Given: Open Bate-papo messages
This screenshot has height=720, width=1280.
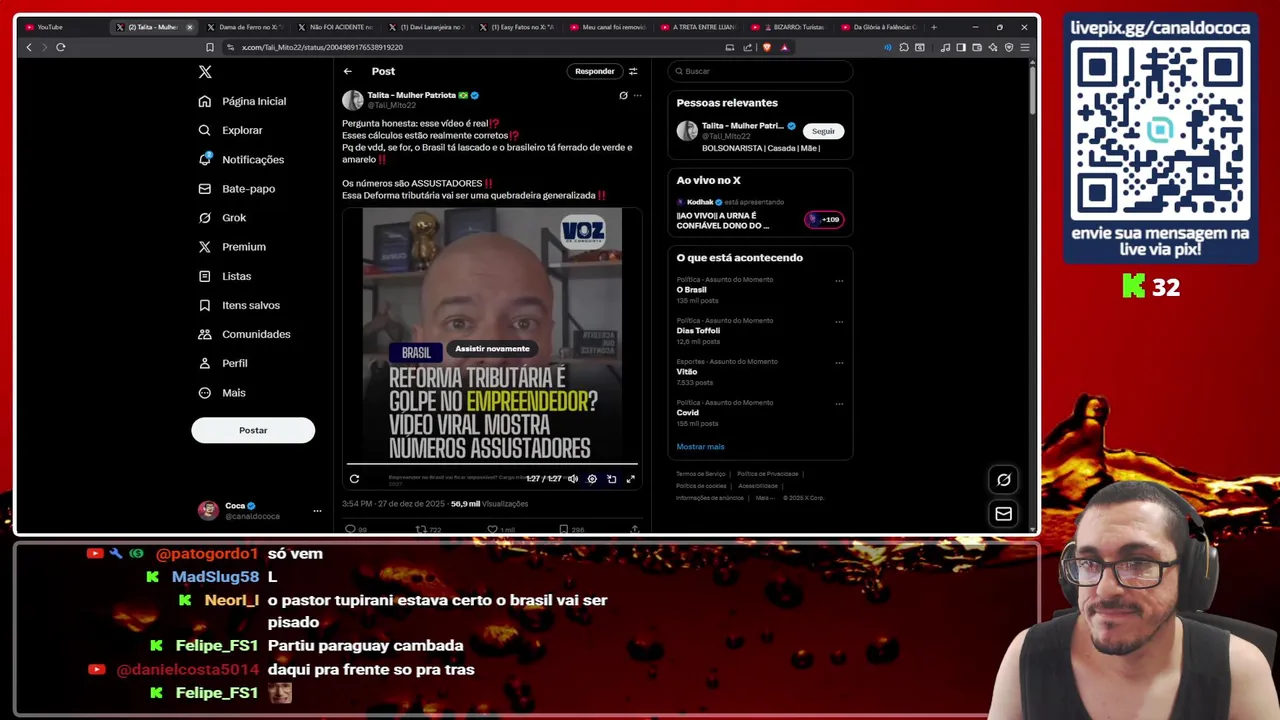Looking at the screenshot, I should pyautogui.click(x=237, y=188).
